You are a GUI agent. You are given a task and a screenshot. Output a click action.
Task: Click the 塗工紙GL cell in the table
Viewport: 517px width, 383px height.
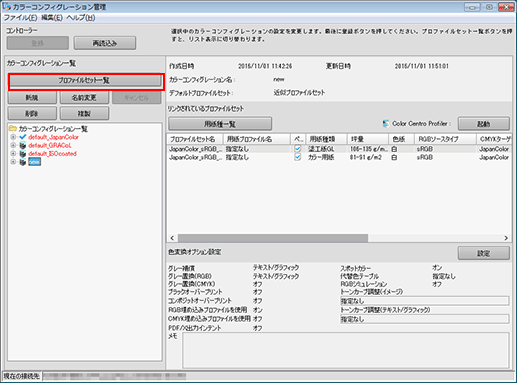click(x=321, y=149)
